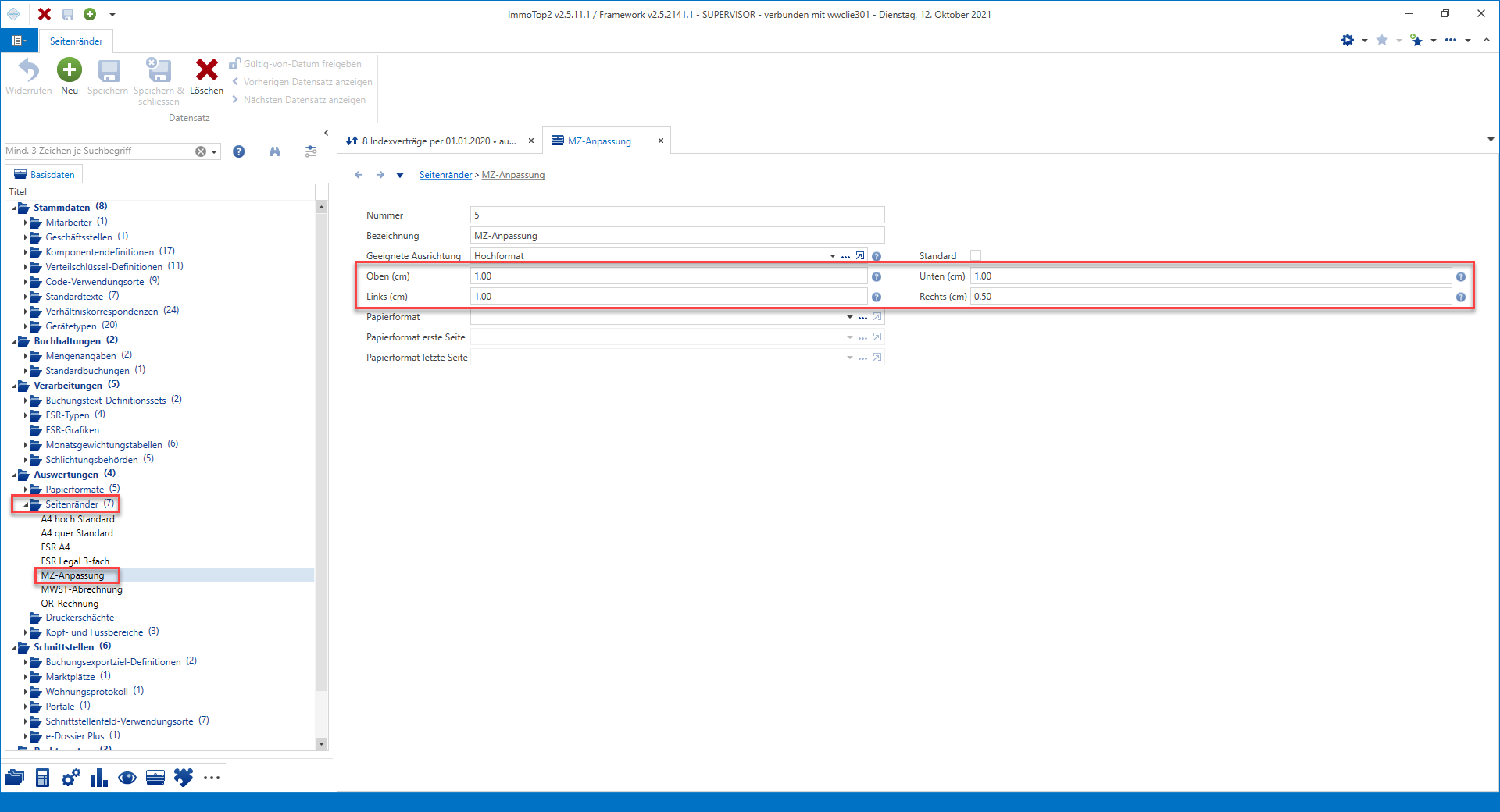This screenshot has width=1500, height=812.
Task: Open the gears module icon in bottom bar
Action: click(x=71, y=778)
